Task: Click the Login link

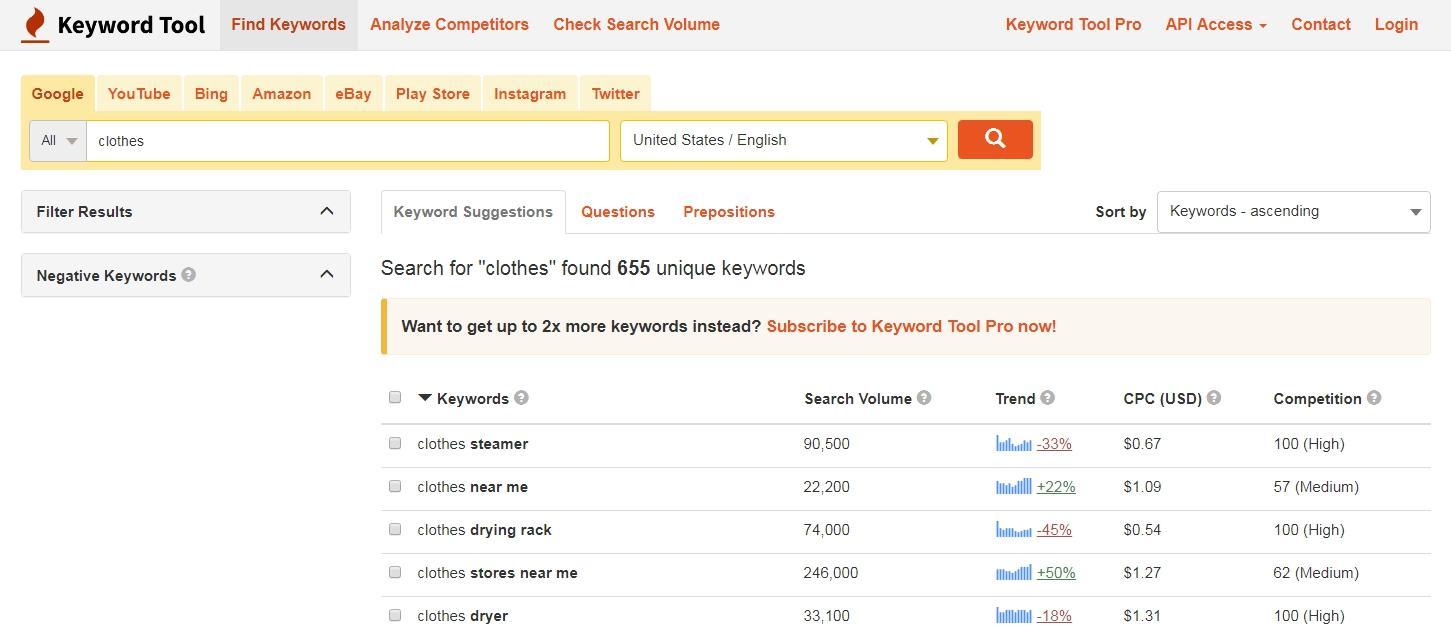Action: [x=1396, y=25]
